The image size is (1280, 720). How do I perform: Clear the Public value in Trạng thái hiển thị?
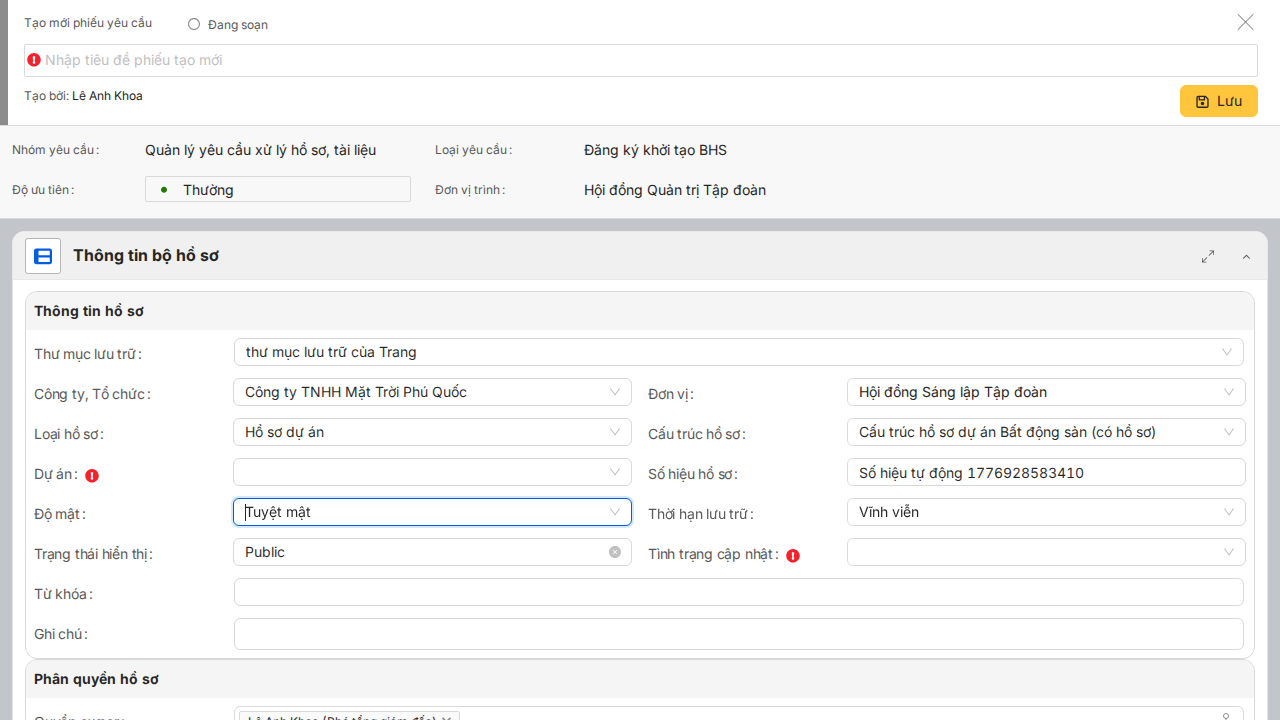click(x=615, y=552)
